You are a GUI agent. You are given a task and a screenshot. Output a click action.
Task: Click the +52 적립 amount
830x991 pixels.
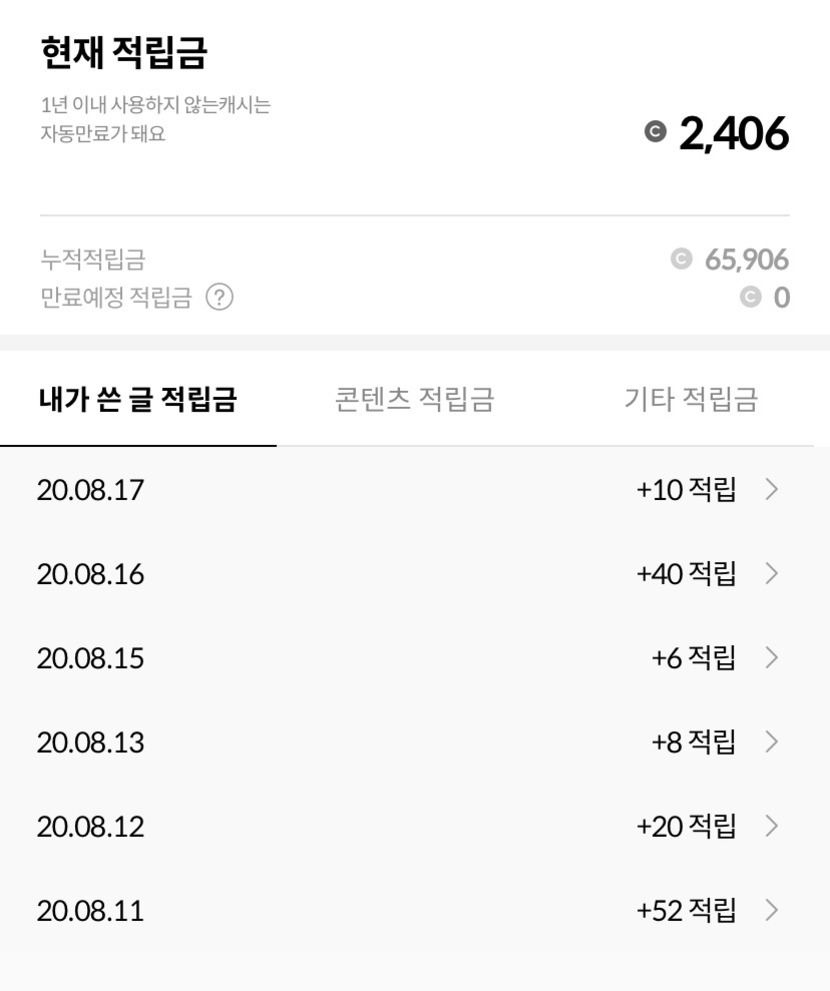(686, 910)
